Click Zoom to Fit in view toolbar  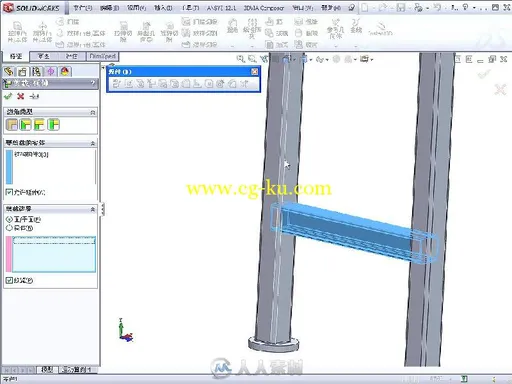point(240,59)
